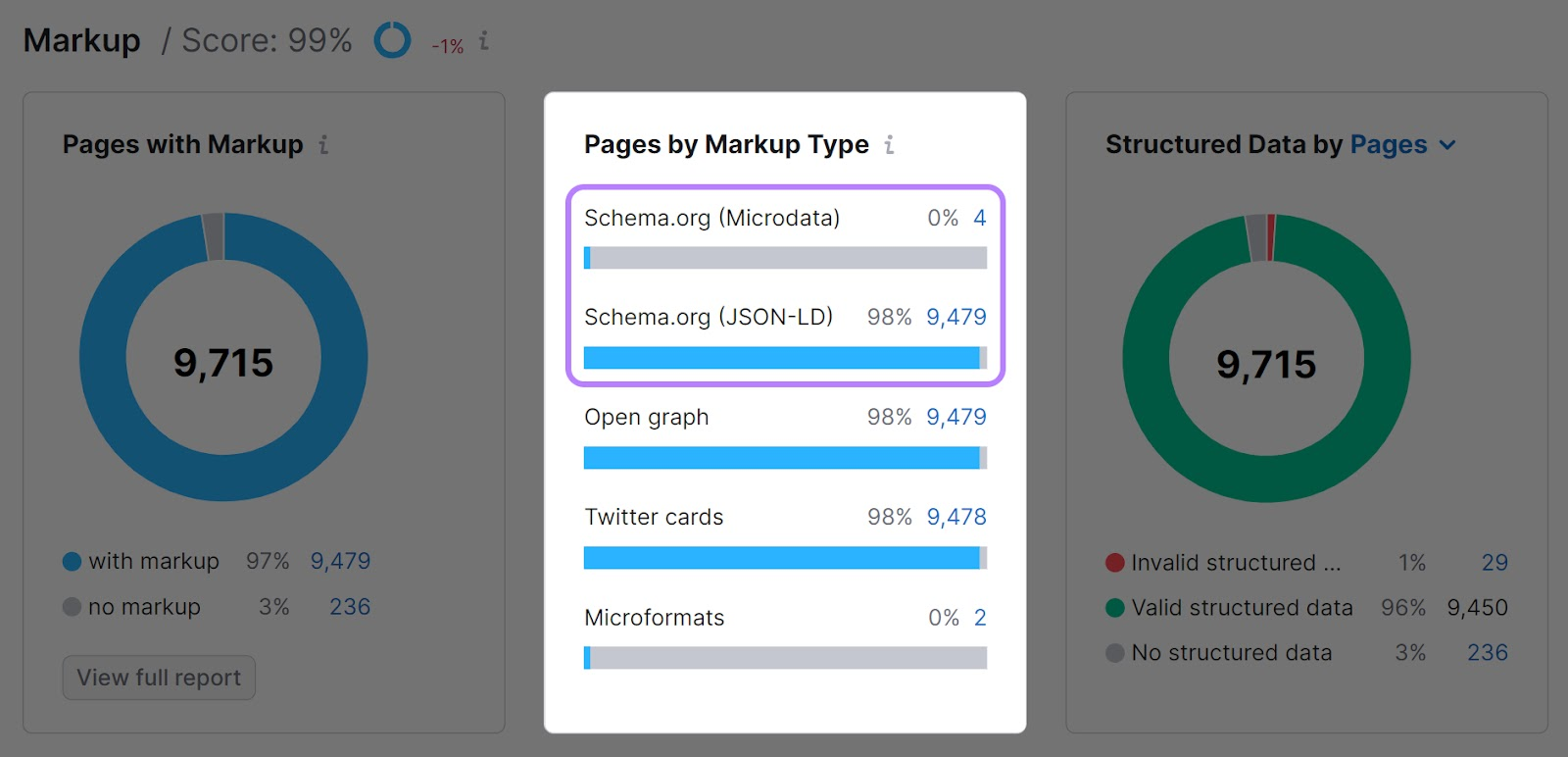The height and width of the screenshot is (757, 1568).
Task: Open the 236 no structured data link
Action: click(1487, 652)
